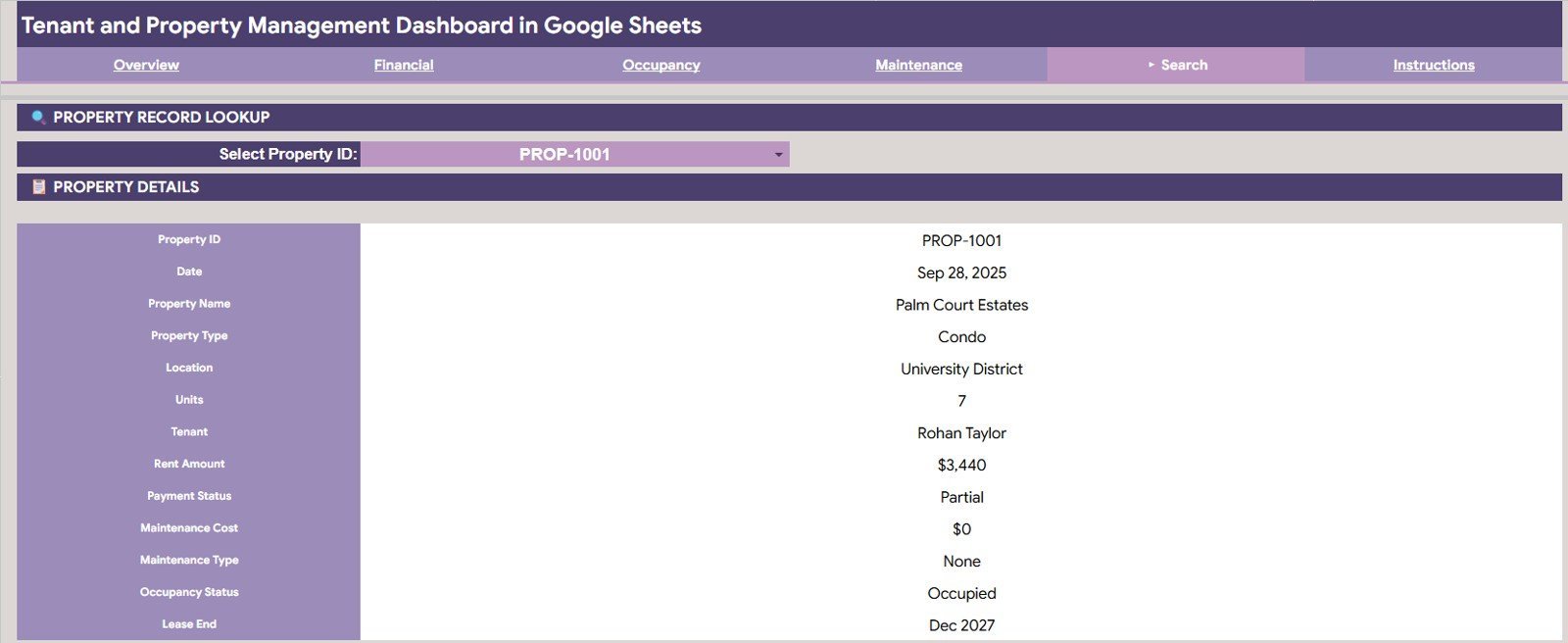Click the Maintenance Type row label

[x=189, y=560]
